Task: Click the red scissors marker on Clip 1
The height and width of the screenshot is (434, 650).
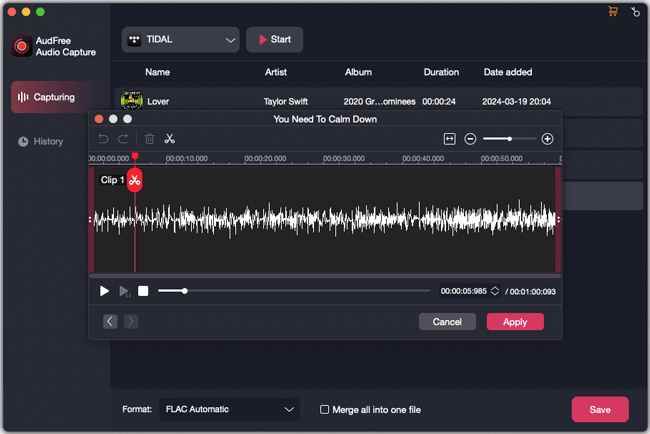Action: [135, 180]
